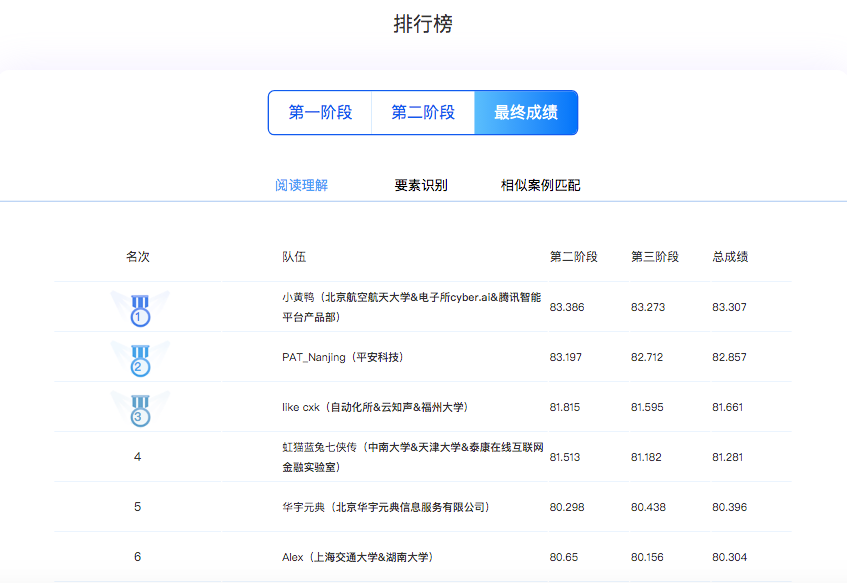
Task: Select the 最终成绩 tab
Action: click(526, 113)
